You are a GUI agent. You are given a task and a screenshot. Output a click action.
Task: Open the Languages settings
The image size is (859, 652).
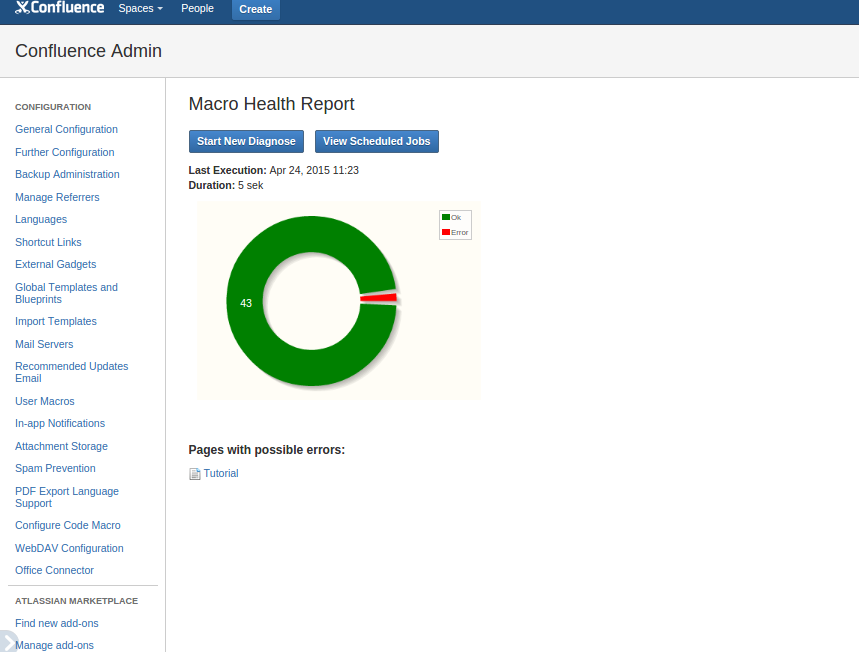pos(41,219)
